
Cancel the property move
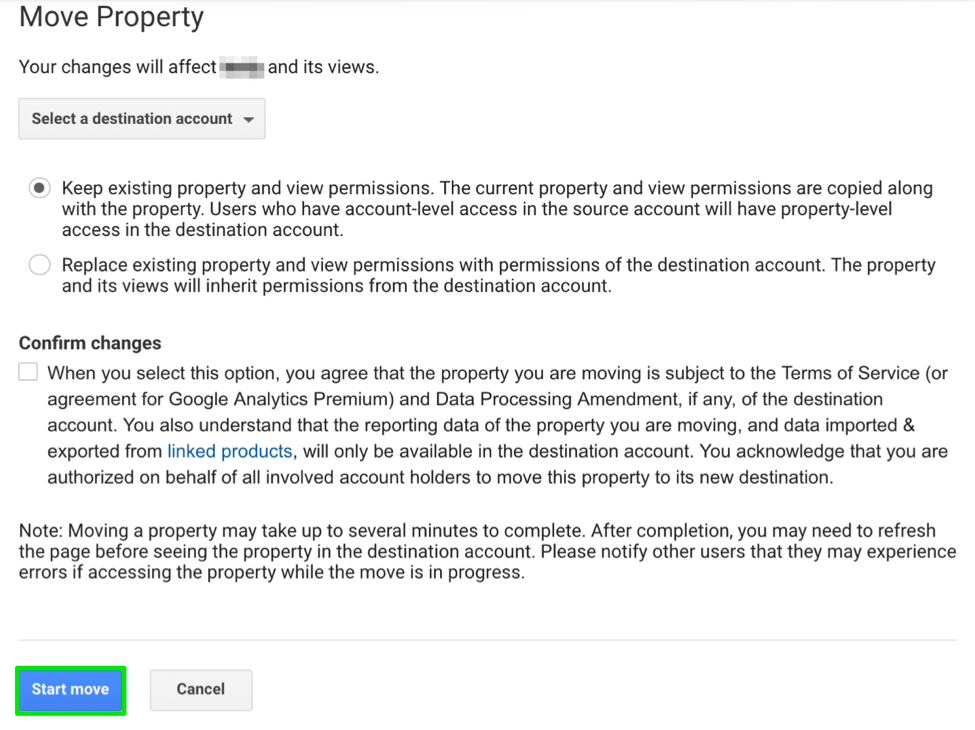[201, 690]
